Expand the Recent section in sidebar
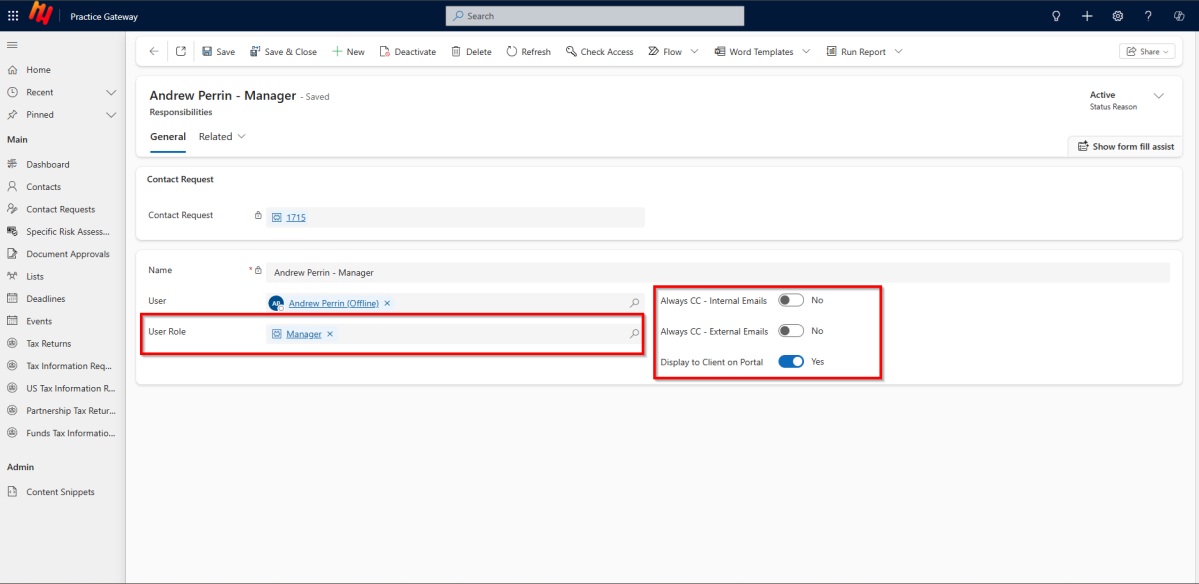Image resolution: width=1199 pixels, height=584 pixels. click(x=111, y=92)
